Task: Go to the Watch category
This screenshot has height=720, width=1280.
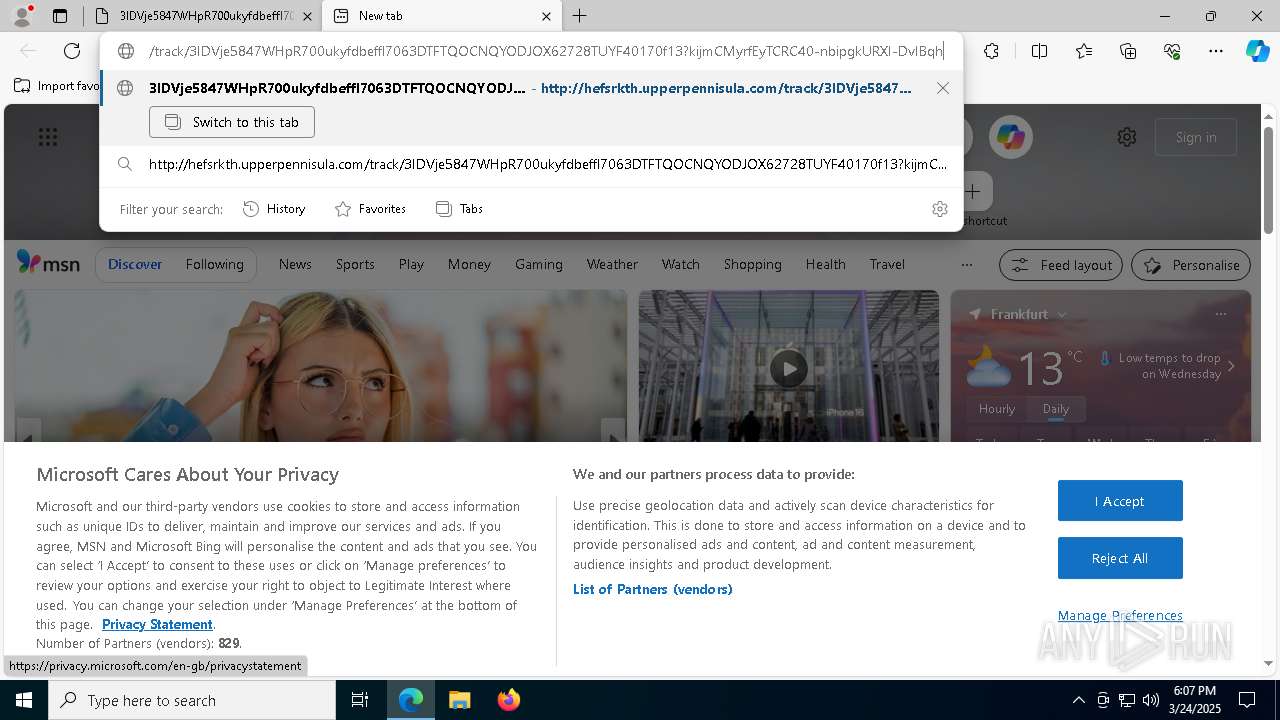Action: (681, 264)
